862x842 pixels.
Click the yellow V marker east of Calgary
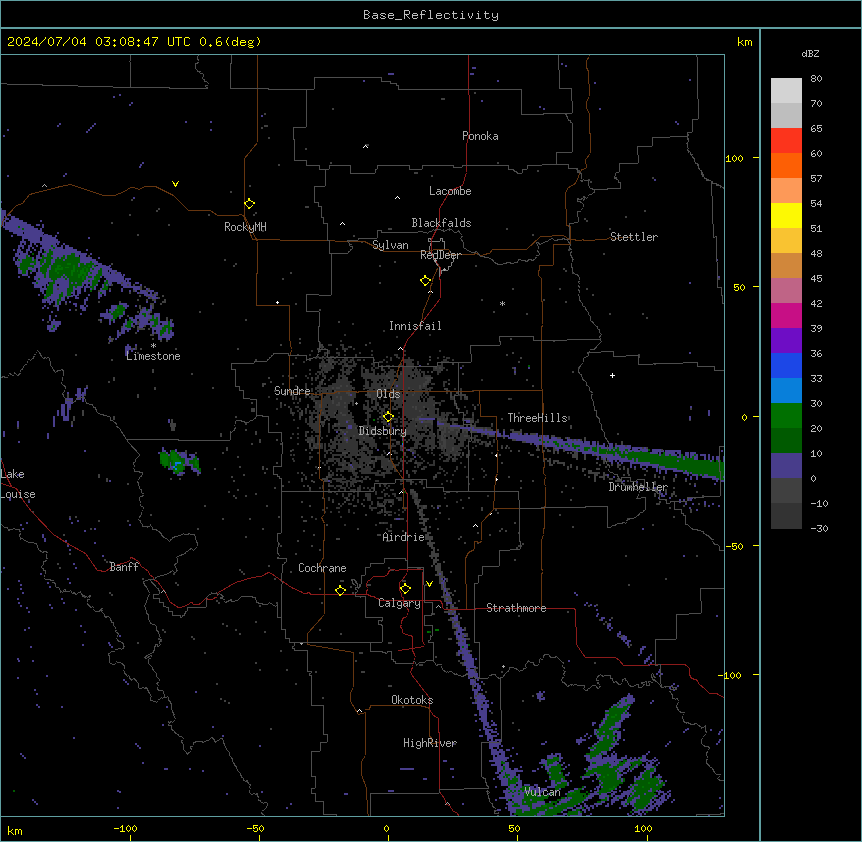click(x=429, y=584)
